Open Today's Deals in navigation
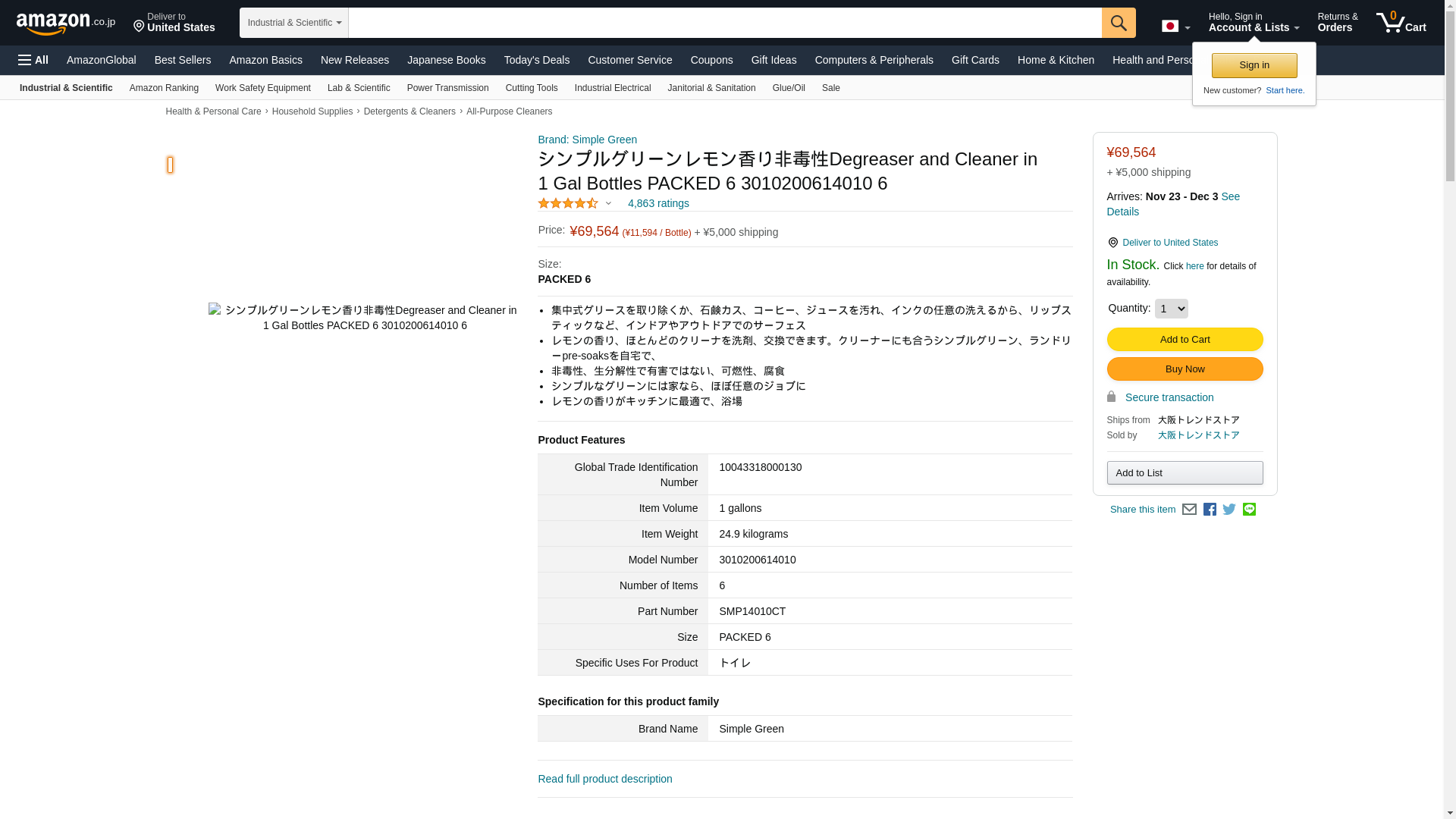The image size is (1456, 819). [x=536, y=60]
